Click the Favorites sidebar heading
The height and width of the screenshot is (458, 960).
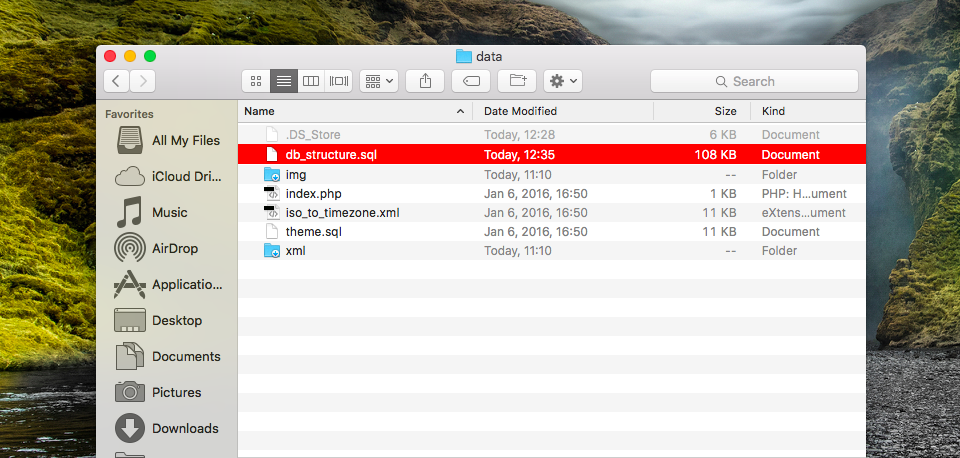click(x=129, y=114)
